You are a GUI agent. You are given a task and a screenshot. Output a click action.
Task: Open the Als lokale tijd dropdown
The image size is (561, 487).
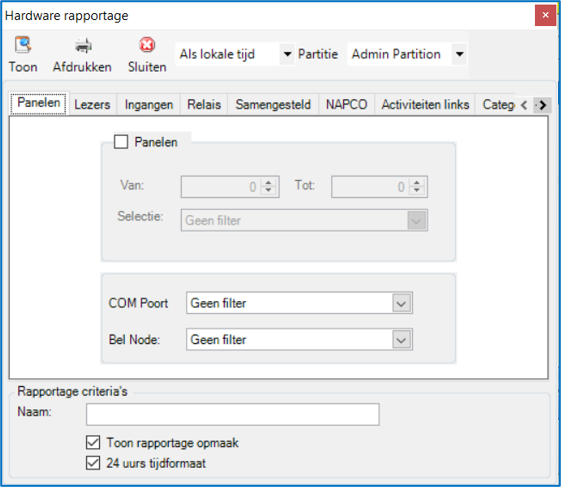point(287,54)
